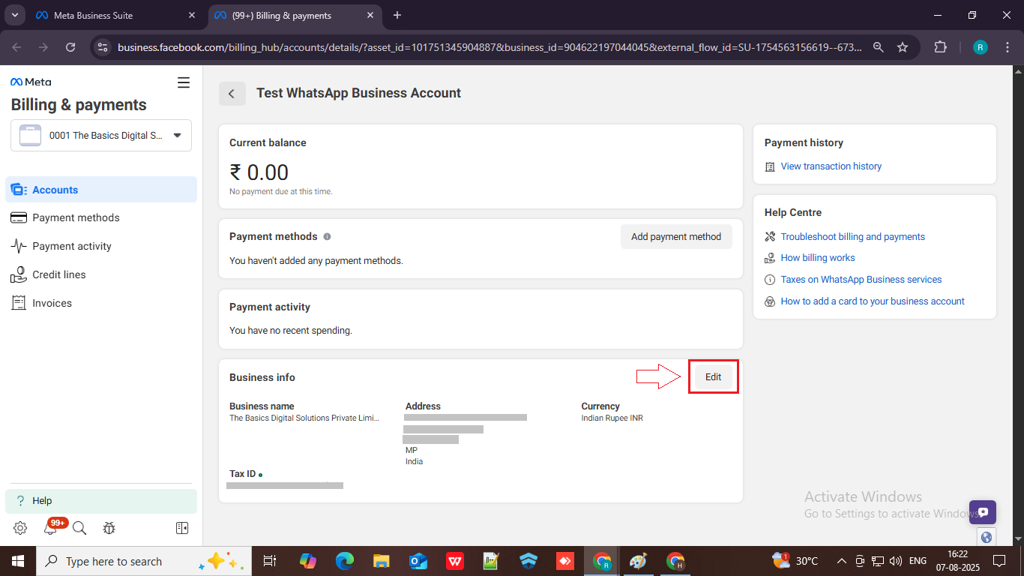Open How to add a card link
Screen dimensions: 1024x576
click(x=872, y=302)
